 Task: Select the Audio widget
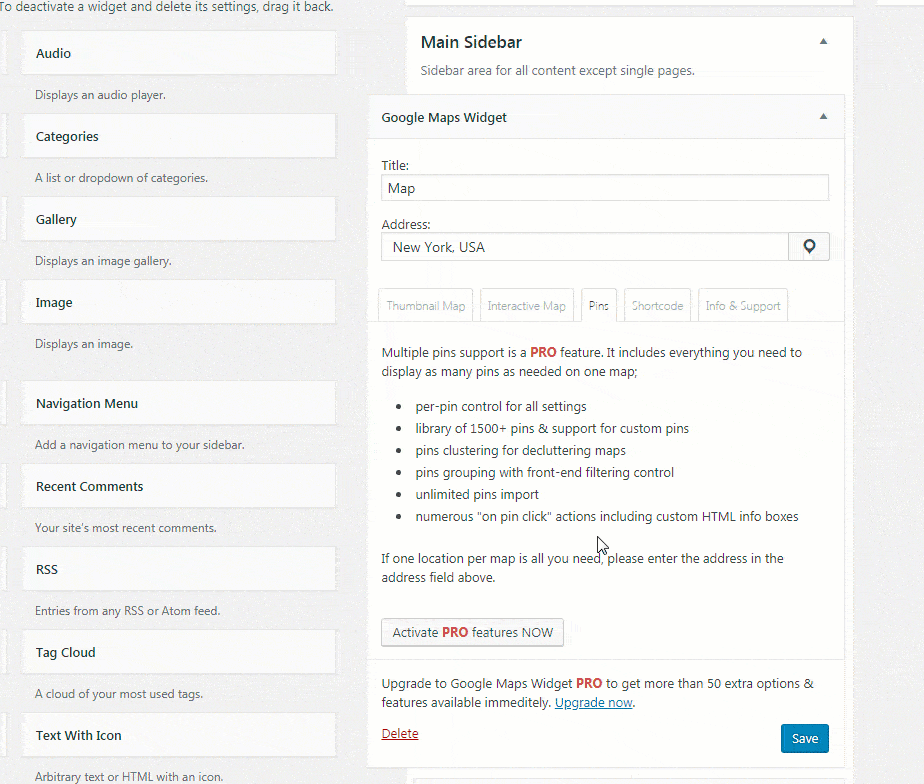179,53
